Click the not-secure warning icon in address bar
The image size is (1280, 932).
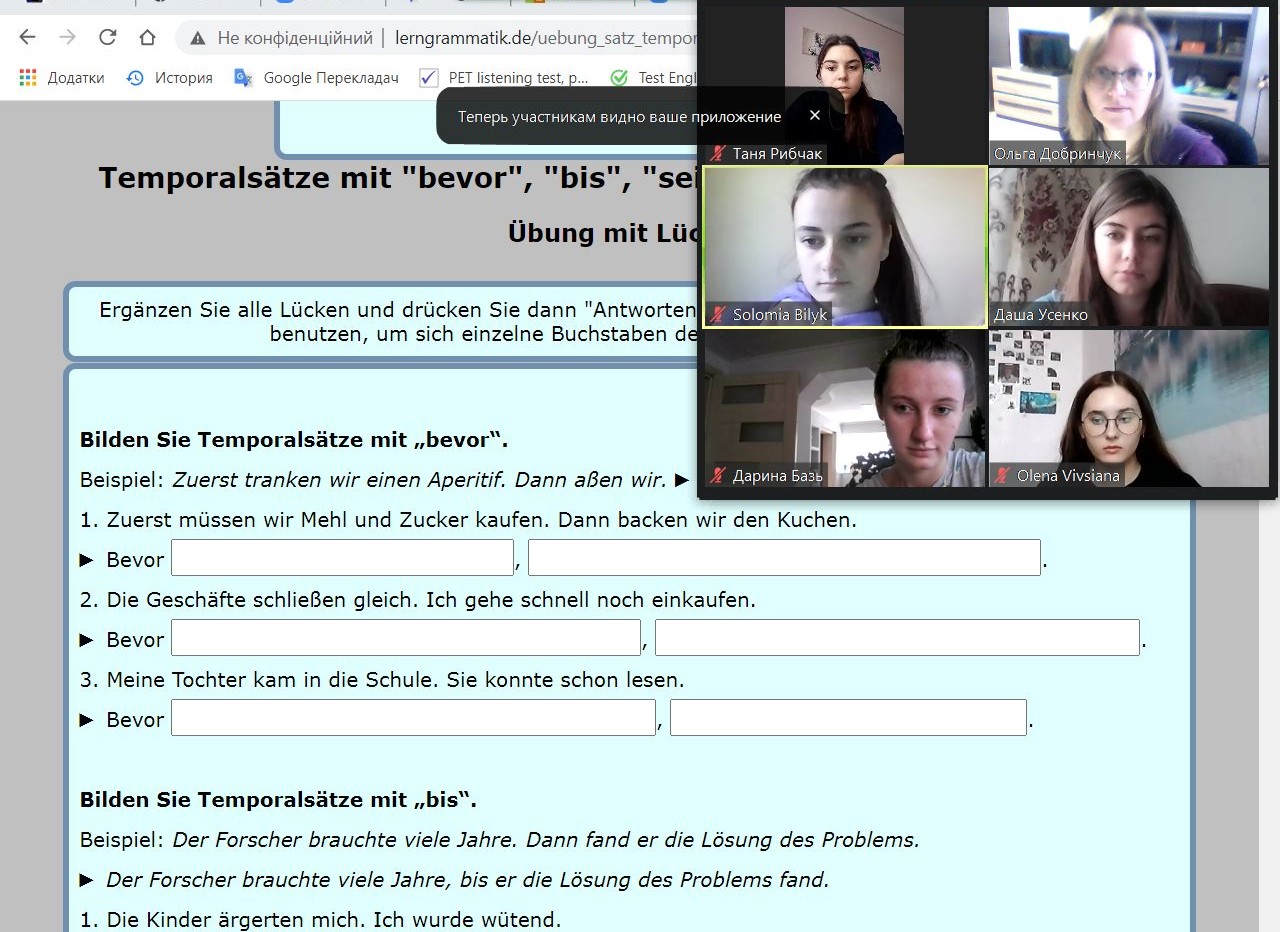(198, 38)
